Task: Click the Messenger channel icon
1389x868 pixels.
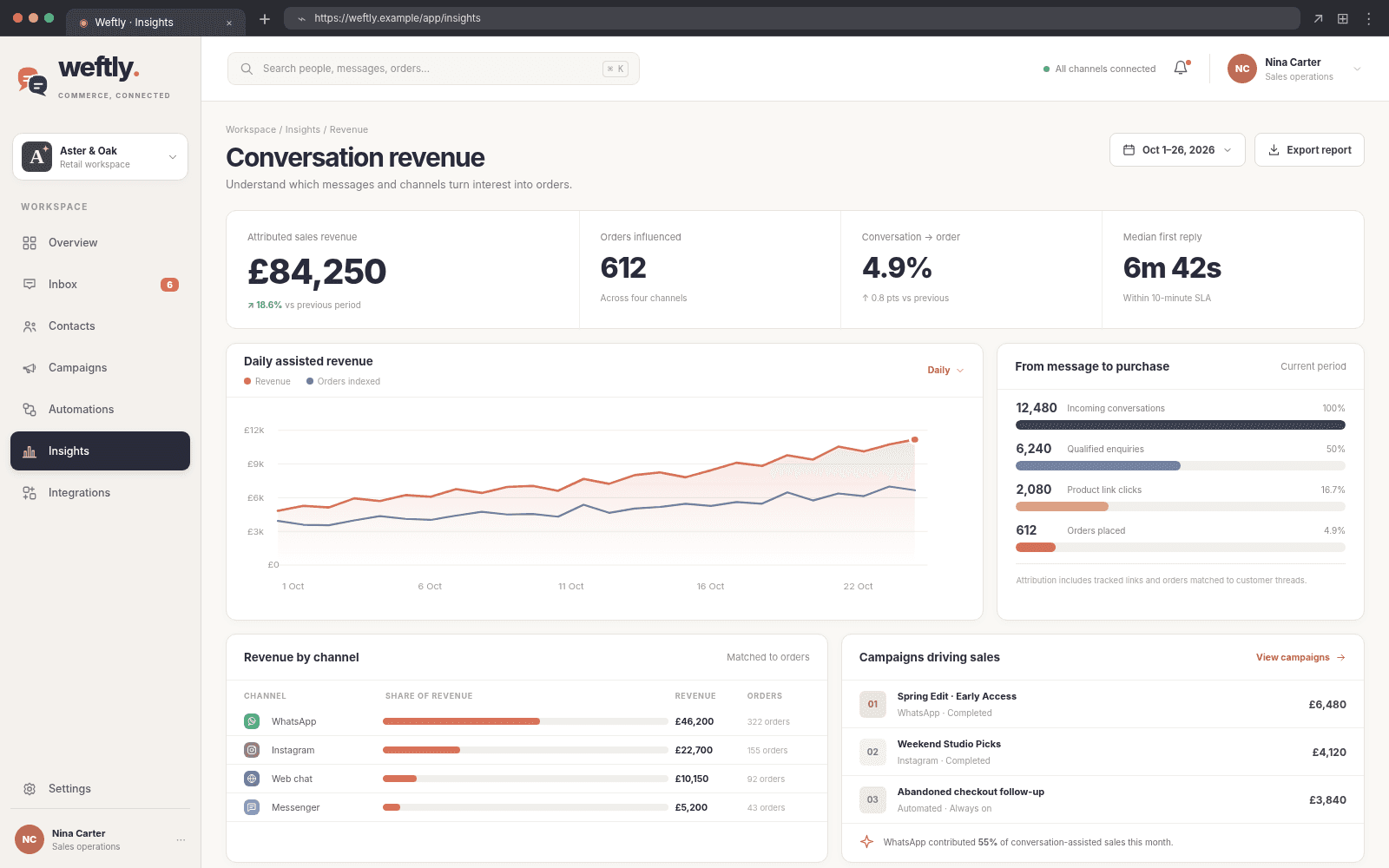Action: (x=252, y=807)
